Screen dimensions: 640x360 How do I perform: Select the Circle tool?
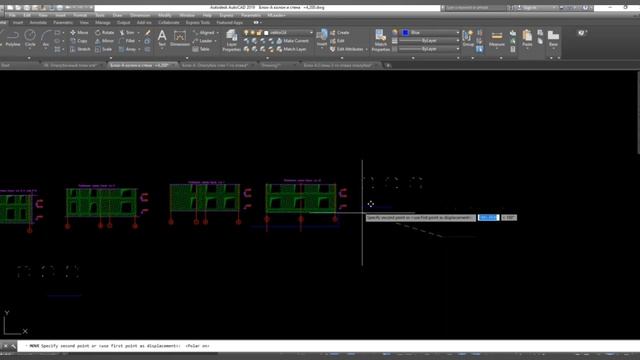coord(30,39)
